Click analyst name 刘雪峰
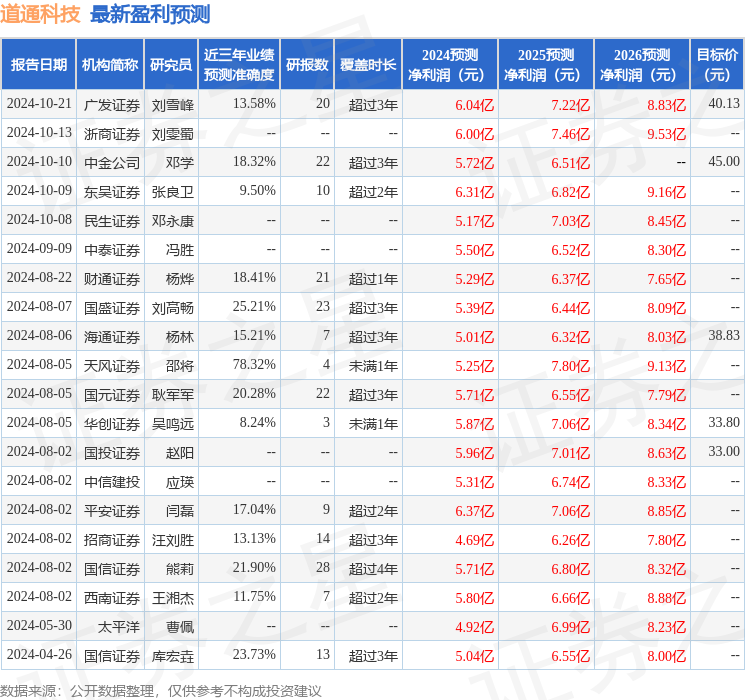This screenshot has width=745, height=700. click(x=173, y=105)
